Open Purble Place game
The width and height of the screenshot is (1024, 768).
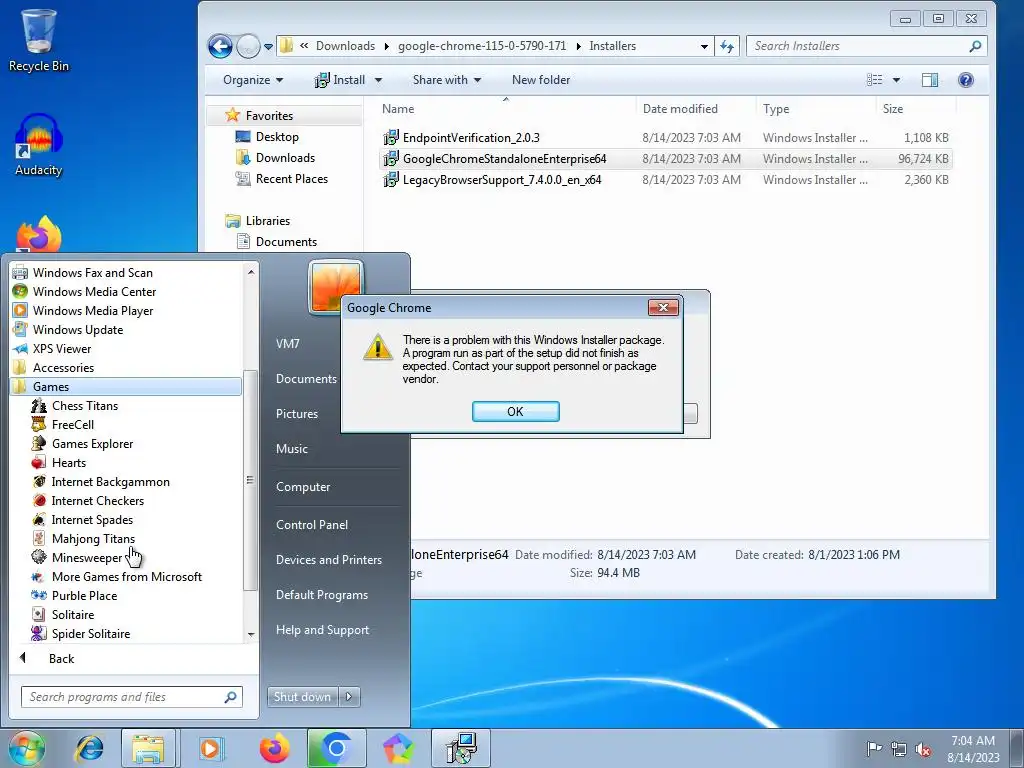[x=84, y=596]
